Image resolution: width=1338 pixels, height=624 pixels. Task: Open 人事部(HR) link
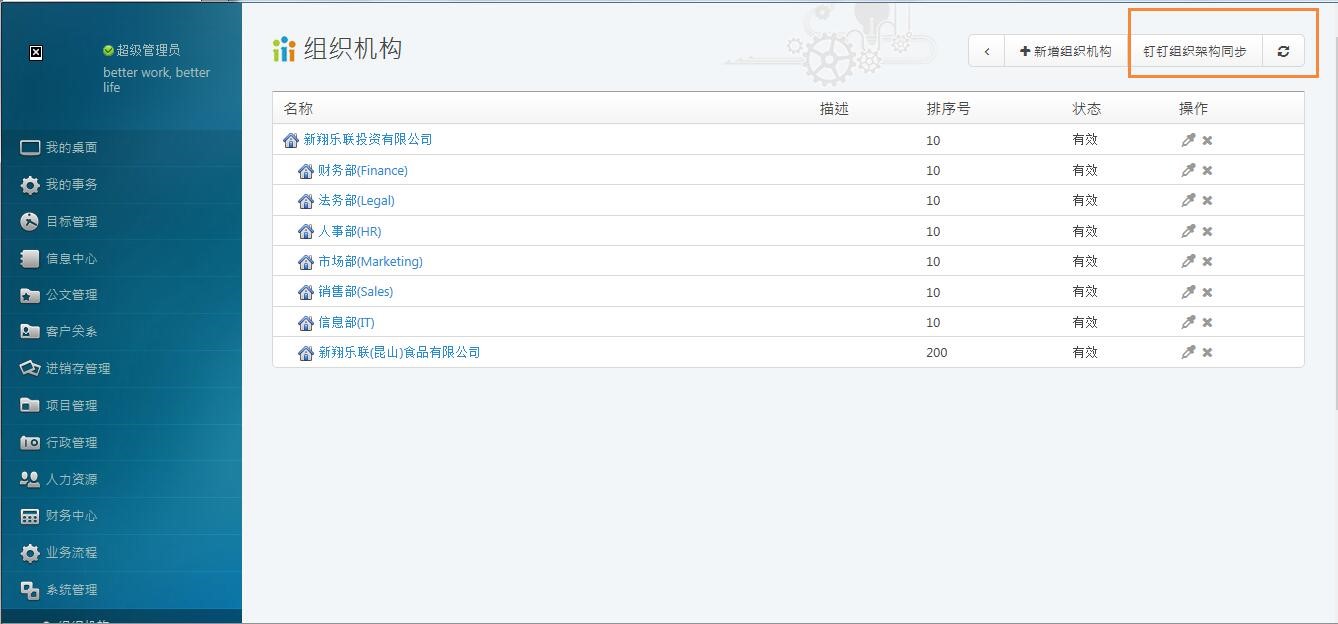click(x=350, y=232)
